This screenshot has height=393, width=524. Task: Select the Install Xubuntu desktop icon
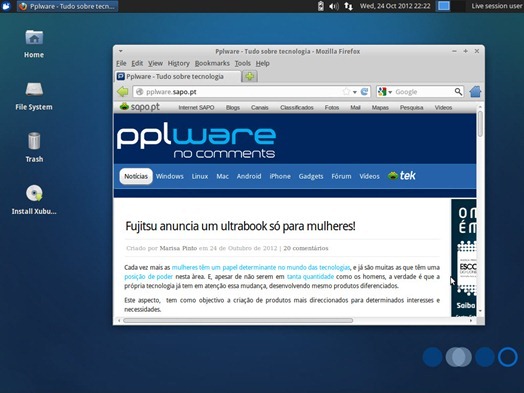click(34, 200)
